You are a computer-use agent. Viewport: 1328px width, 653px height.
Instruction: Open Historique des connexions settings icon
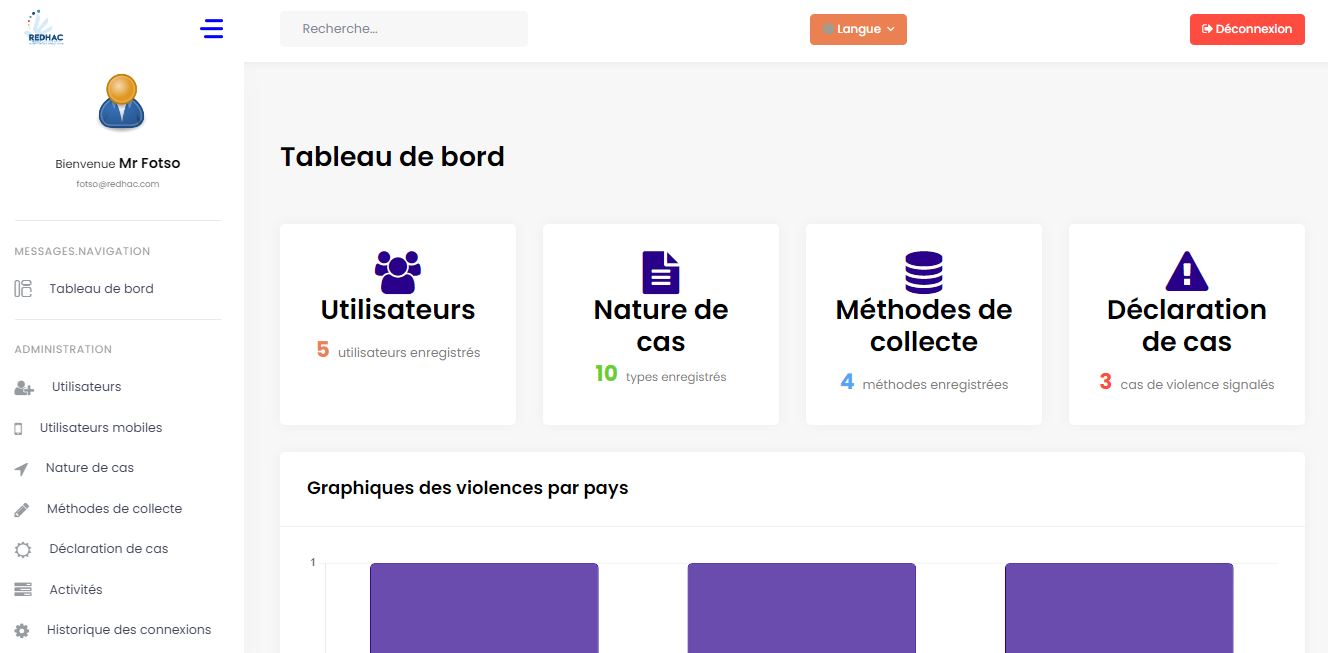pyautogui.click(x=24, y=629)
